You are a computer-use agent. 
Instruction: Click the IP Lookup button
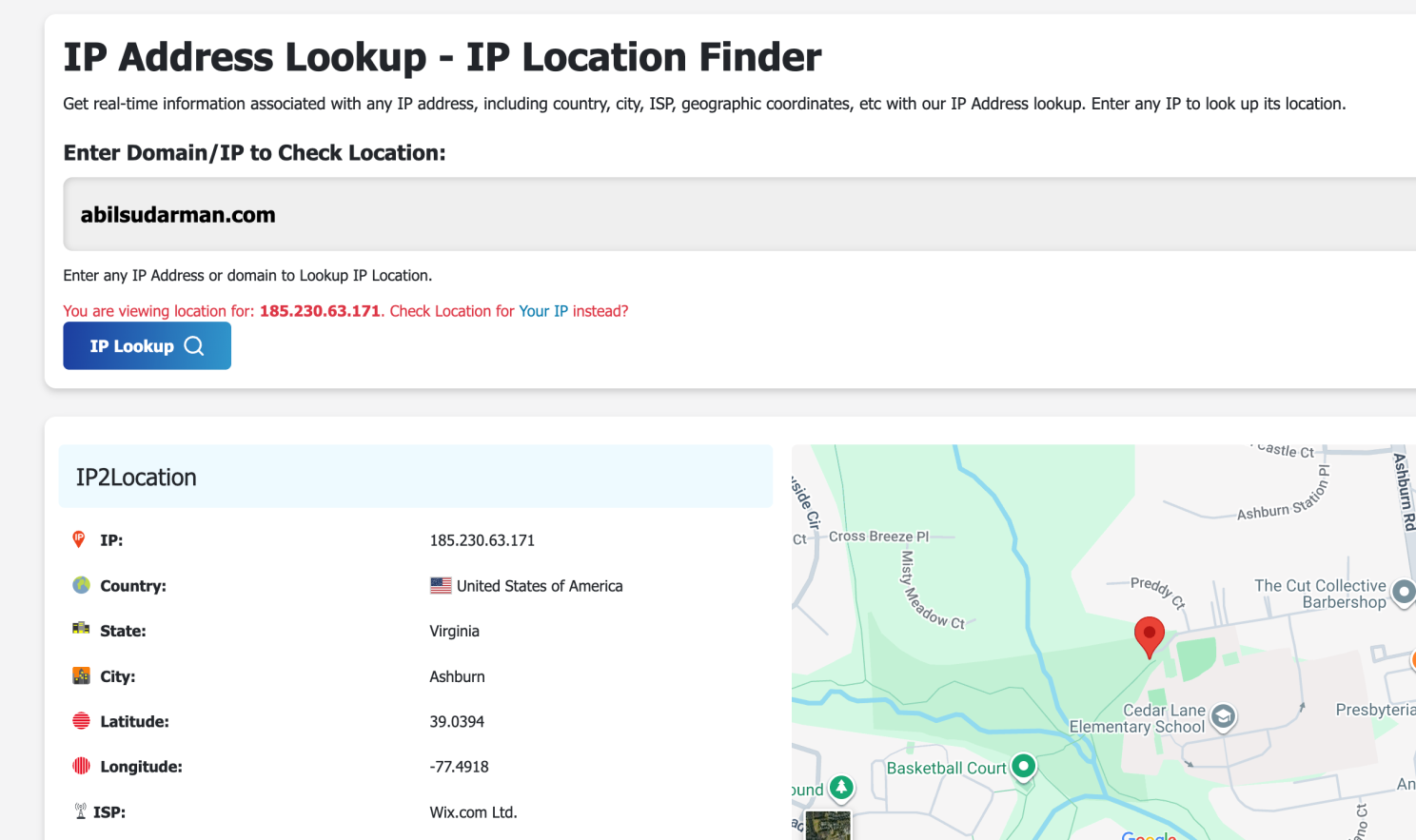(x=147, y=345)
